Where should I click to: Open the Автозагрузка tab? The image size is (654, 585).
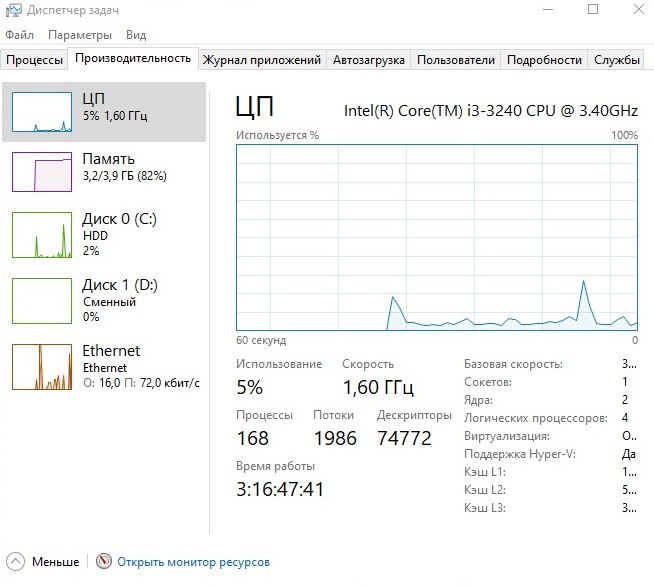pos(369,60)
